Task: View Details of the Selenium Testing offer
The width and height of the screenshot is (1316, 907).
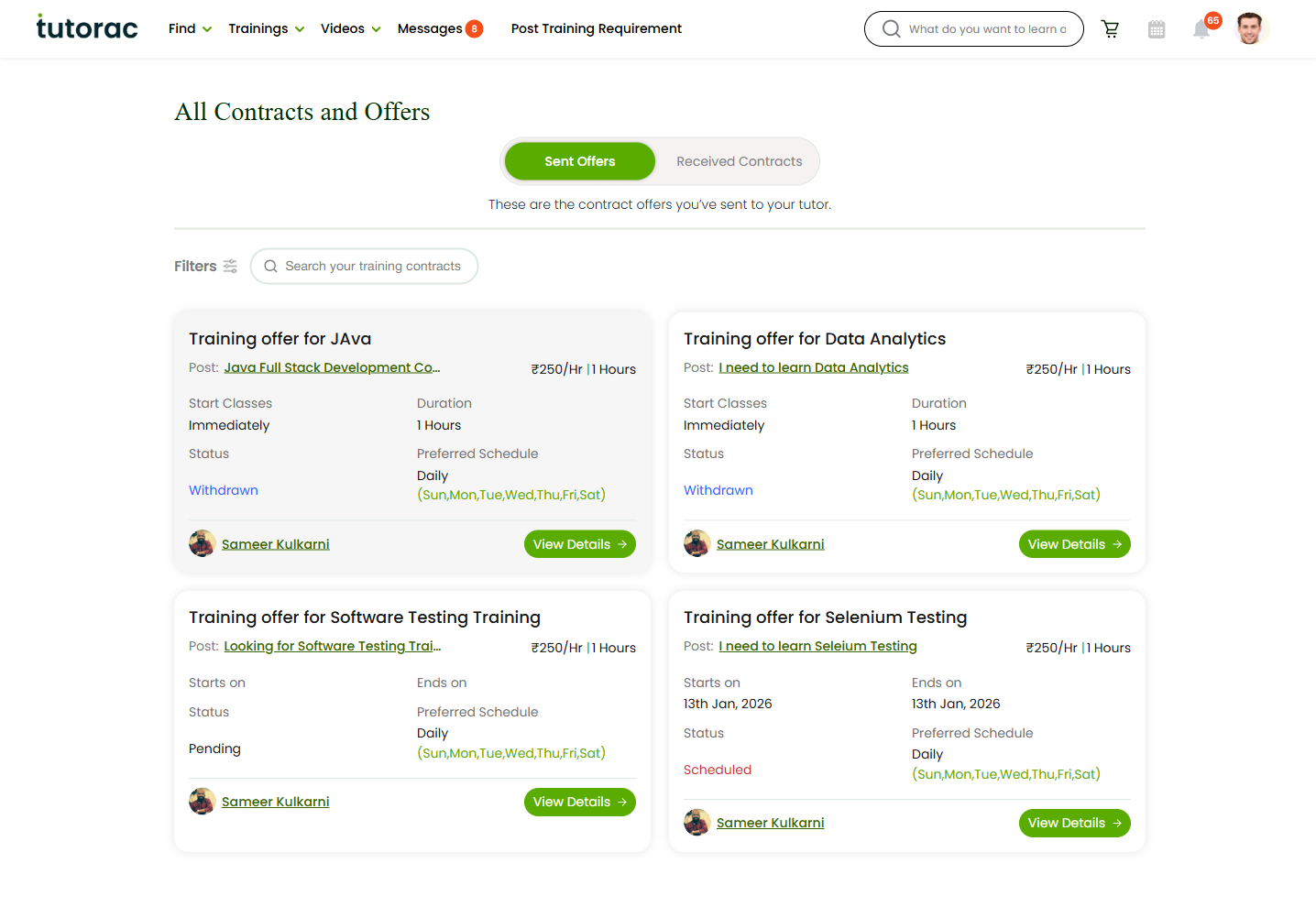Action: click(x=1075, y=823)
